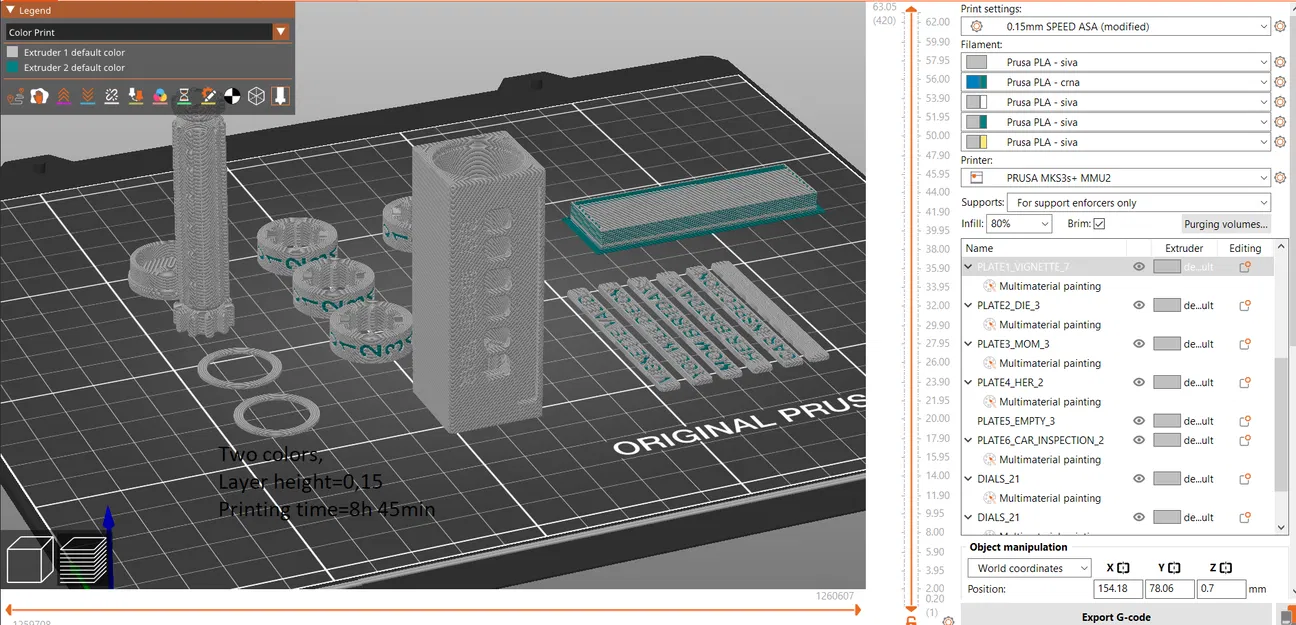Click the X axis icon in Object manipulation
Viewport: 1296px width, 625px height.
[1123, 568]
